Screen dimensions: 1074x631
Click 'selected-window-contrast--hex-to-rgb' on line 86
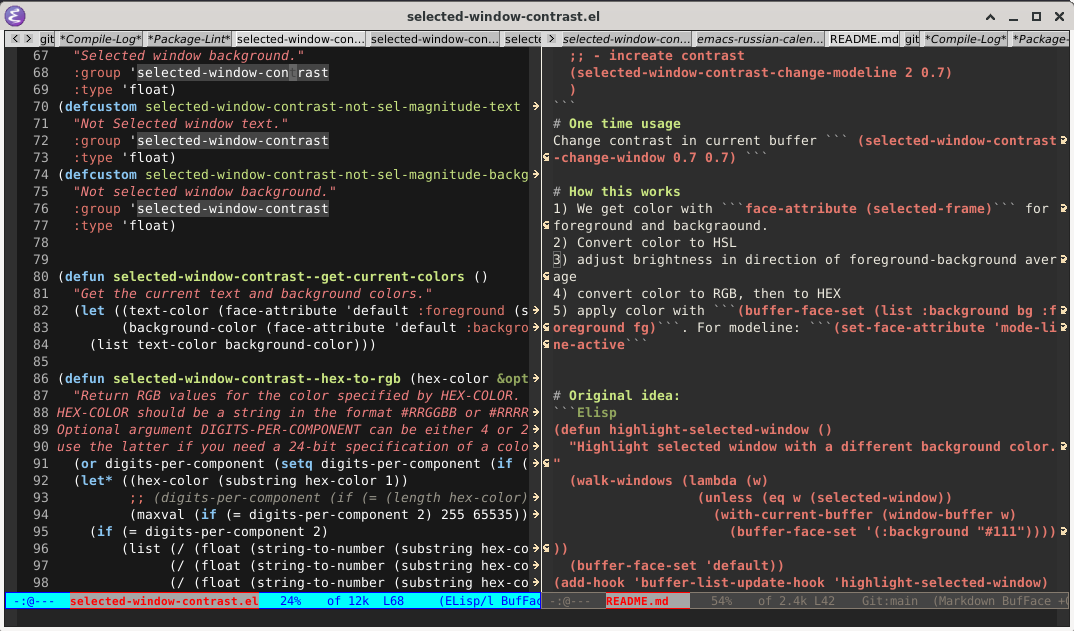pos(257,378)
